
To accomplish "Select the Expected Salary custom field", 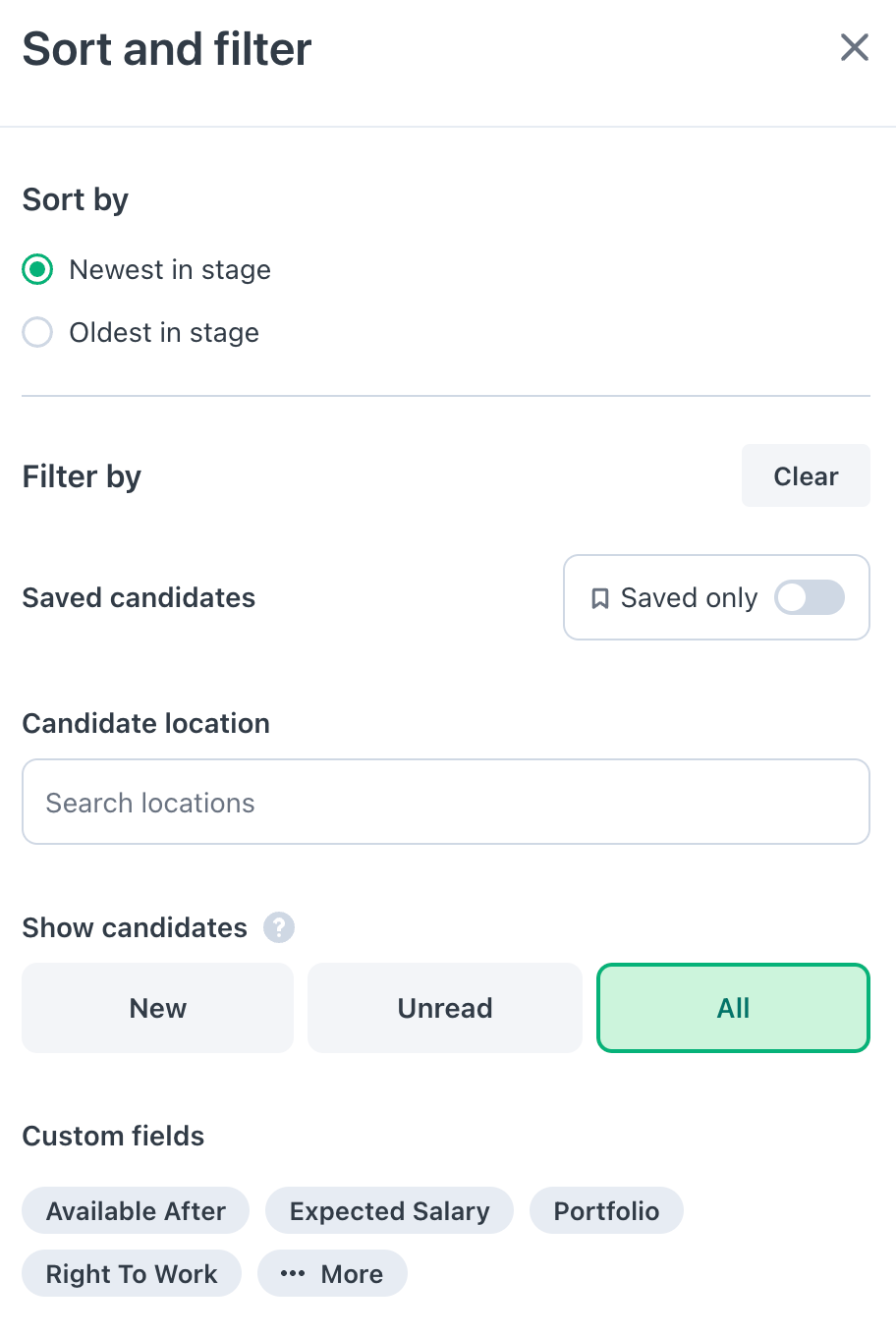I will 389,1210.
